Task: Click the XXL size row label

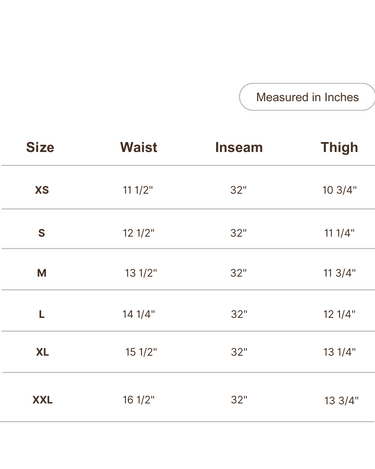Action: click(x=42, y=400)
